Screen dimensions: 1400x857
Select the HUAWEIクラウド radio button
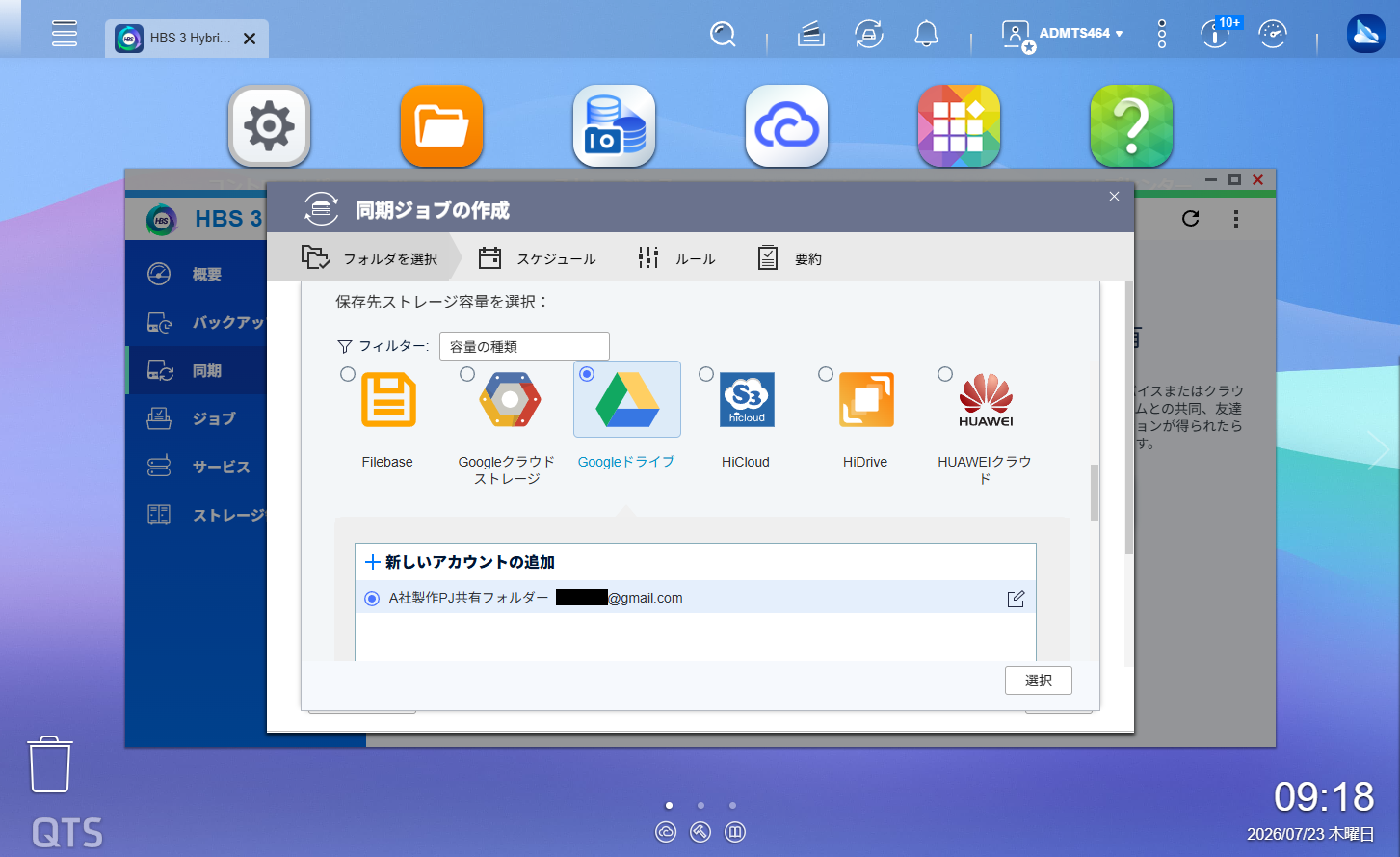click(945, 374)
